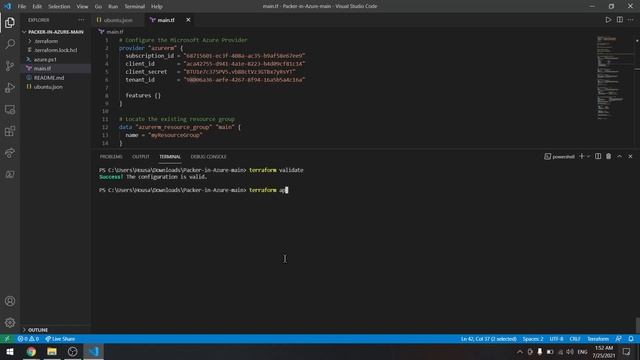Click the remote window indicator in status bar
Viewport: 640px width, 360px height.
[7, 339]
